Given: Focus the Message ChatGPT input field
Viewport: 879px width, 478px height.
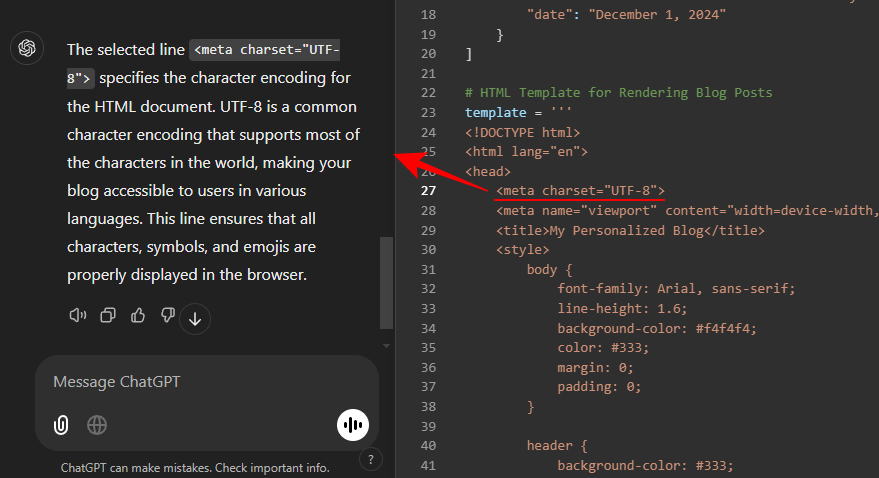Looking at the screenshot, I should [207, 382].
